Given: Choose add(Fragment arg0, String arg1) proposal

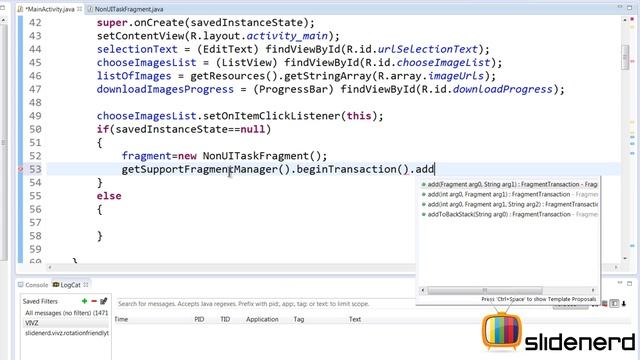Looking at the screenshot, I should [509, 184].
